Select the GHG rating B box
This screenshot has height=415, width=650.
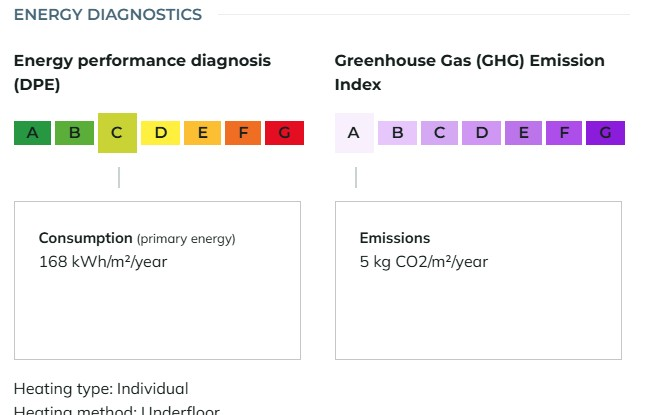(x=397, y=133)
